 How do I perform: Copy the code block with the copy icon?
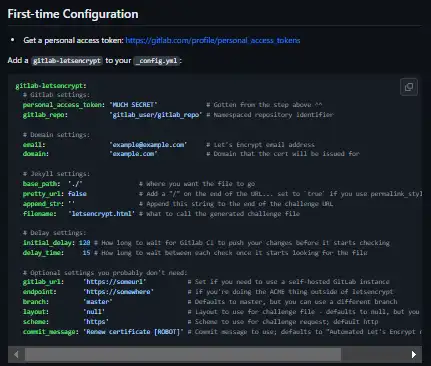click(409, 87)
